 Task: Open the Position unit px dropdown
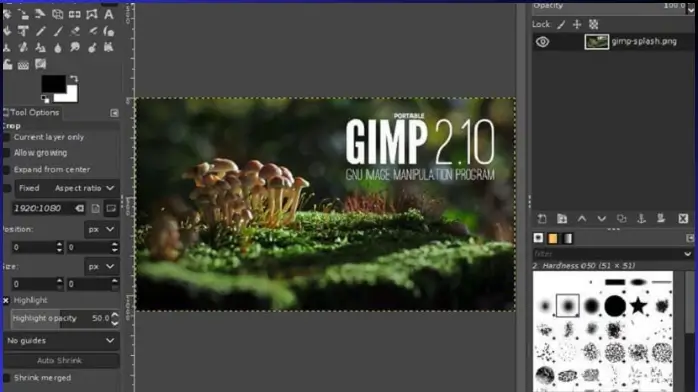[x=101, y=230]
